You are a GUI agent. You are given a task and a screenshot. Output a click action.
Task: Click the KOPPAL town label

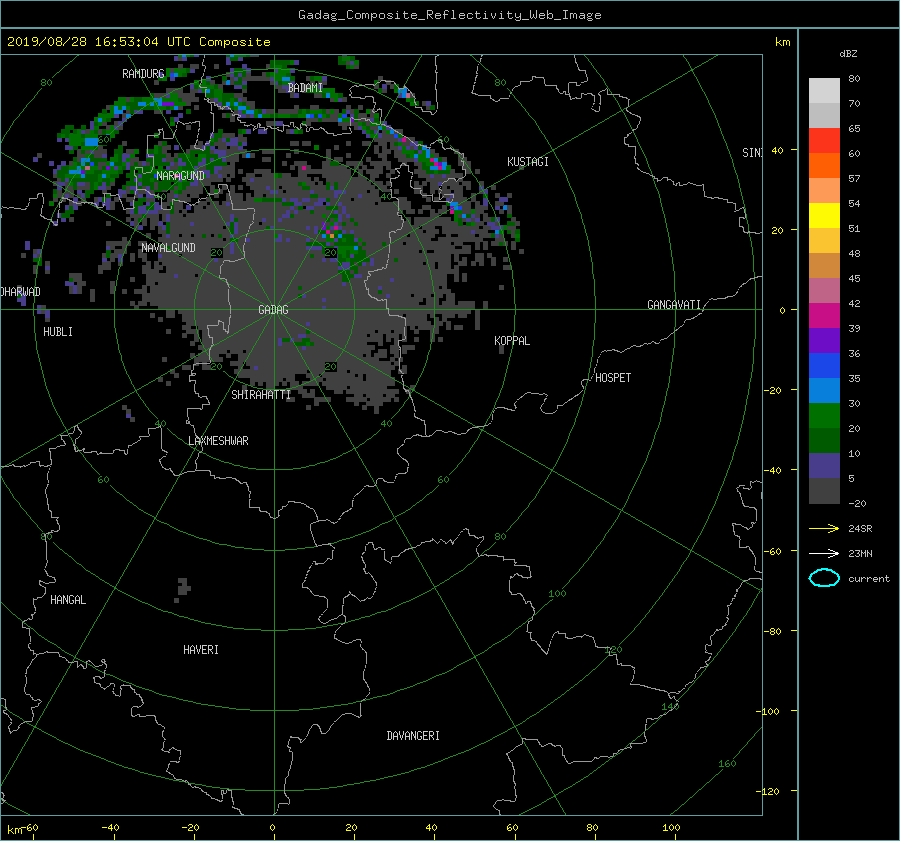(x=512, y=341)
